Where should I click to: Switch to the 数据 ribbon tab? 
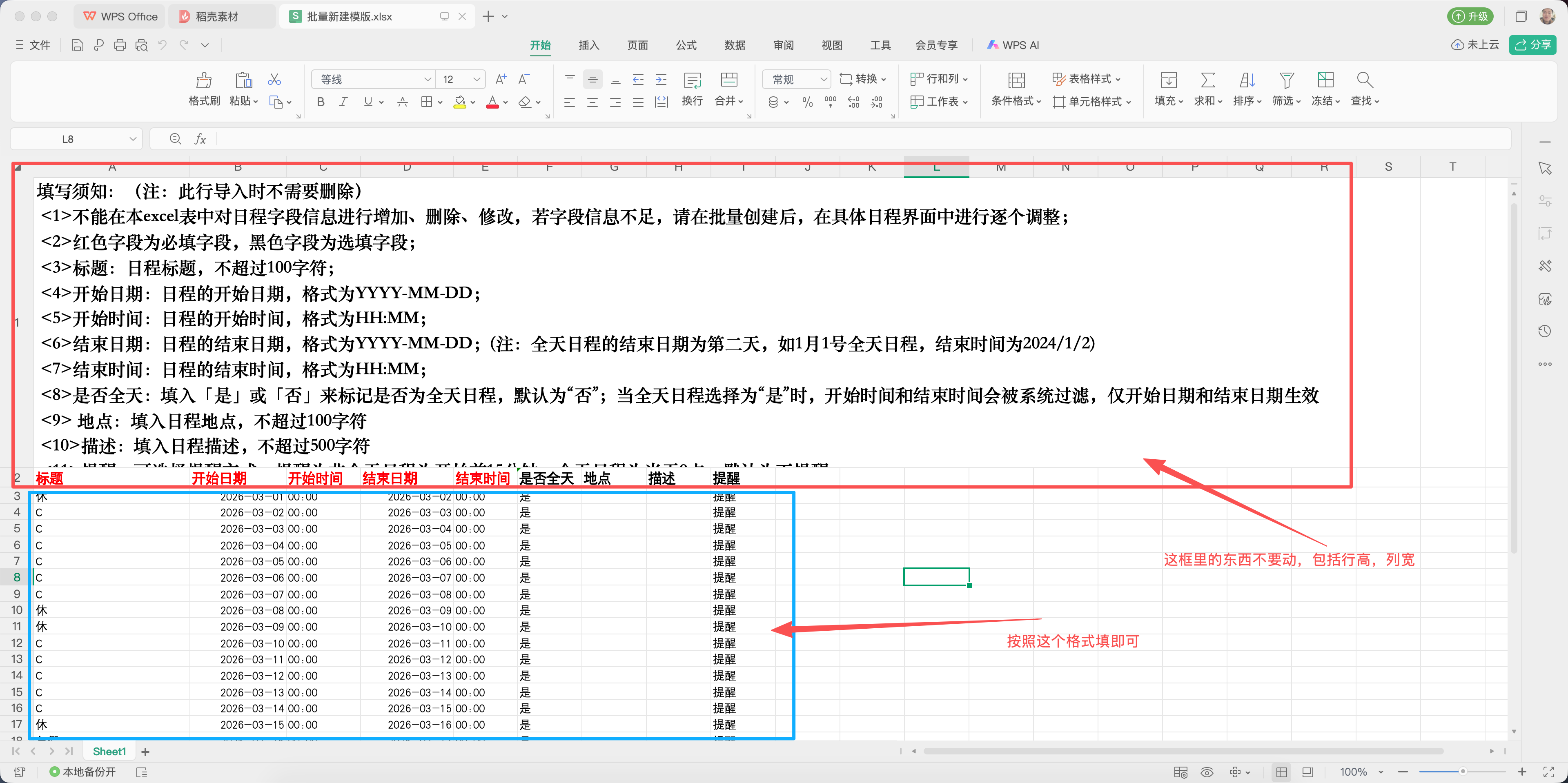click(734, 45)
